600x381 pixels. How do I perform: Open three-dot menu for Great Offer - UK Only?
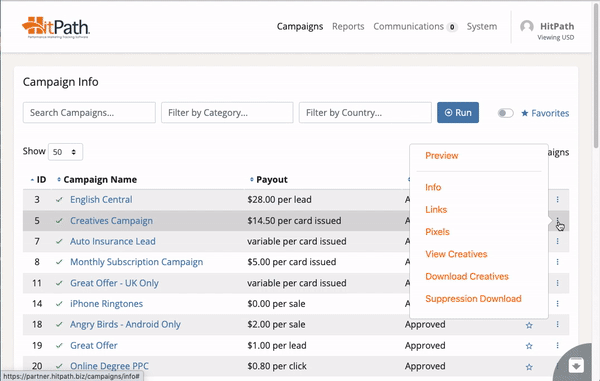coord(558,283)
